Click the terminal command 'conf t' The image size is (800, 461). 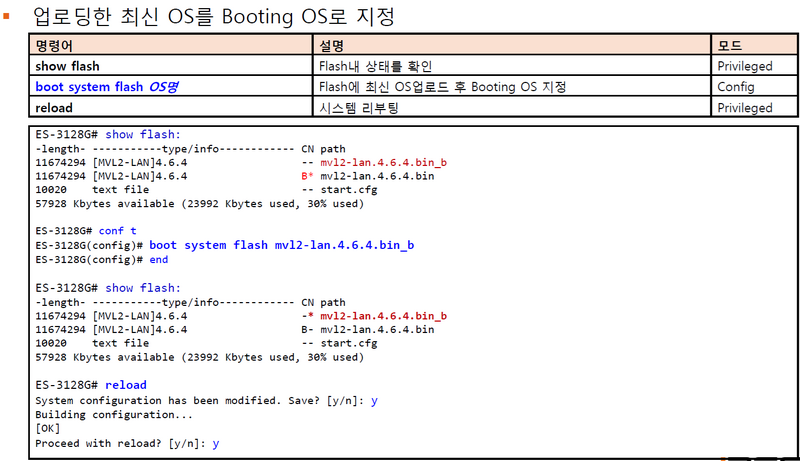click(x=117, y=231)
